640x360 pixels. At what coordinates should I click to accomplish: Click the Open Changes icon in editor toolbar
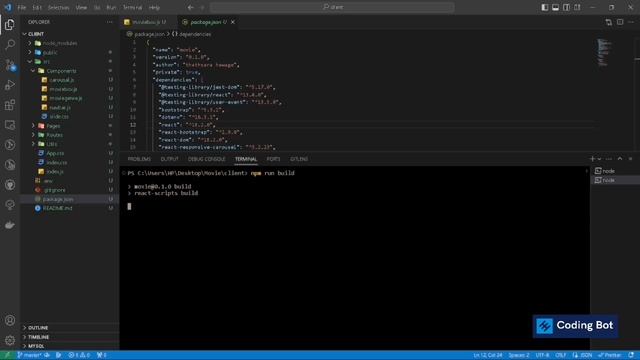[609, 22]
